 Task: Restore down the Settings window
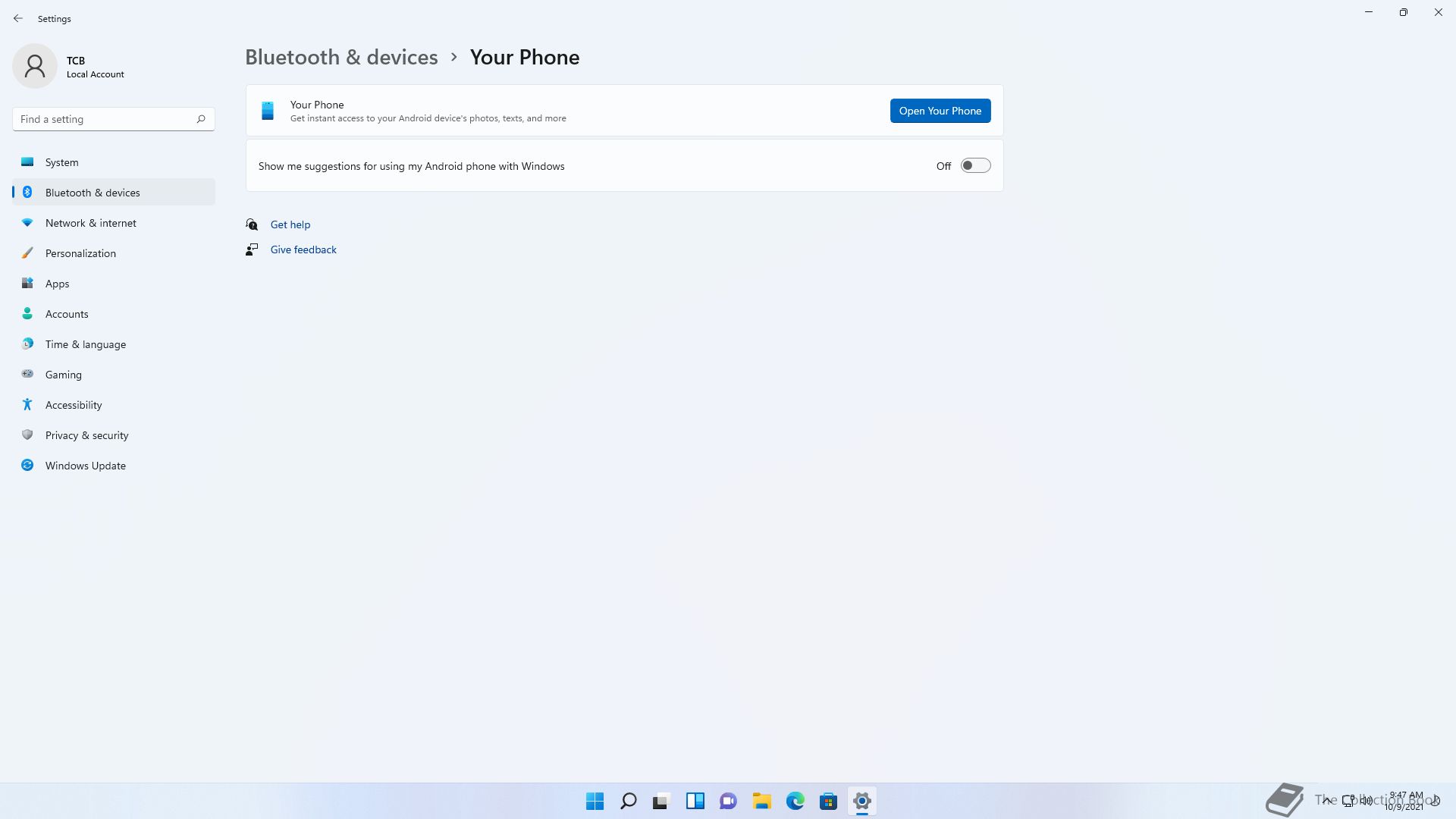point(1403,12)
